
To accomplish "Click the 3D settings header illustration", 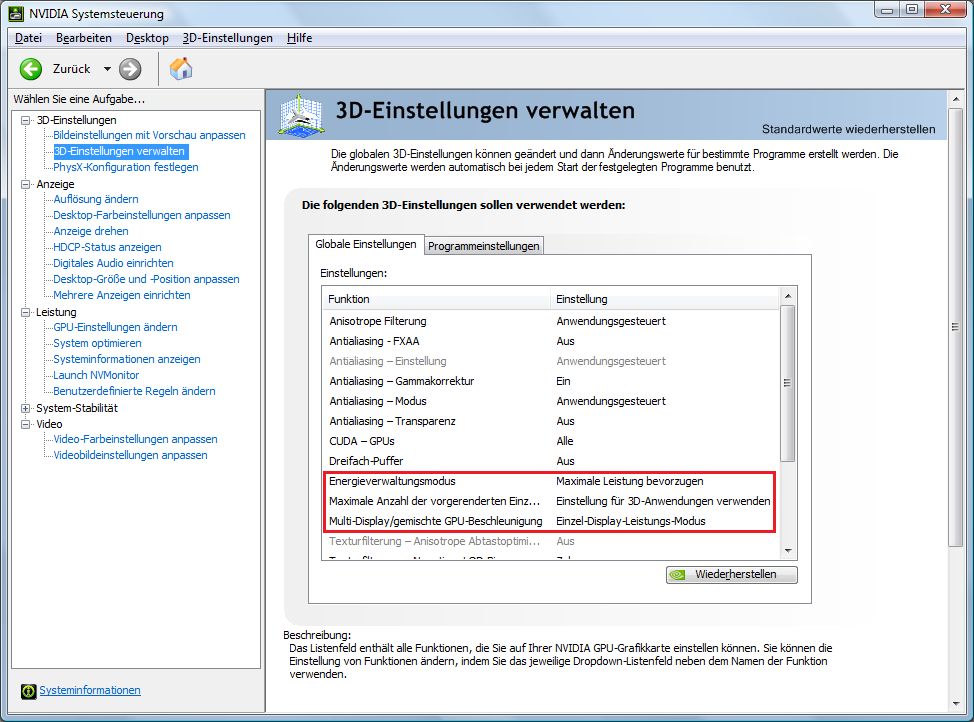I will (301, 115).
